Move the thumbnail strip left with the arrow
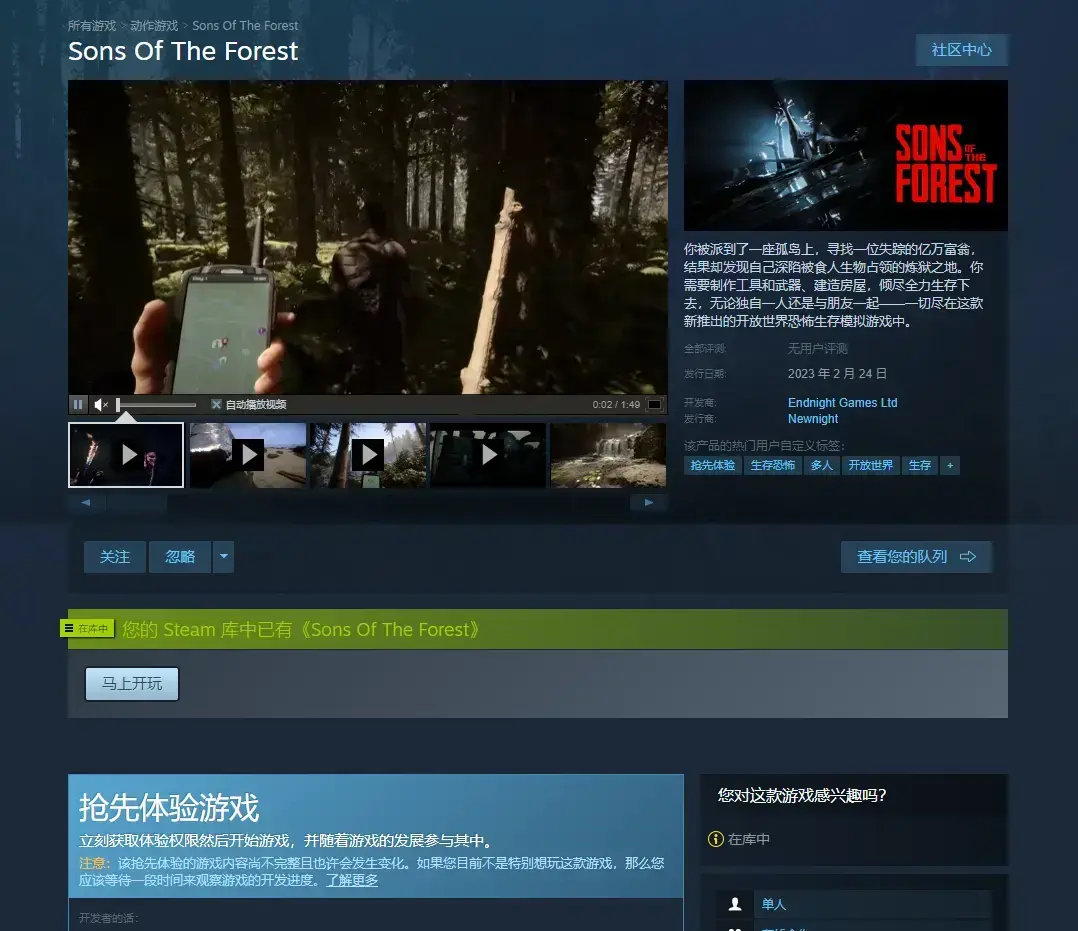The image size is (1078, 931). coord(86,503)
